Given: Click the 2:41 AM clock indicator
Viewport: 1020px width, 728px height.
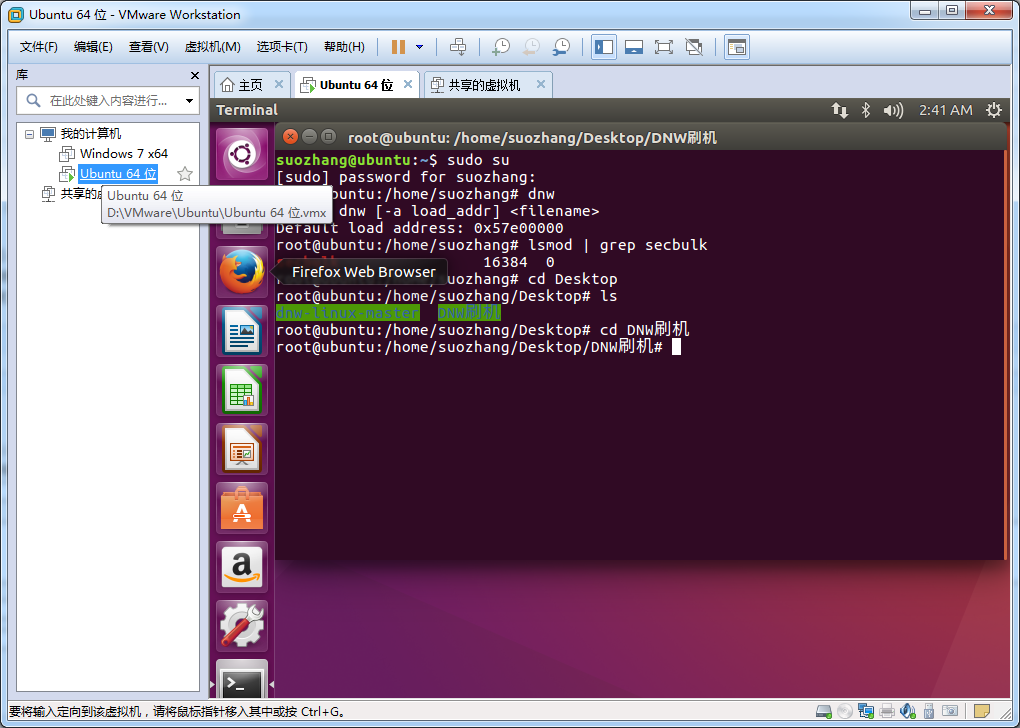Looking at the screenshot, I should coord(946,111).
